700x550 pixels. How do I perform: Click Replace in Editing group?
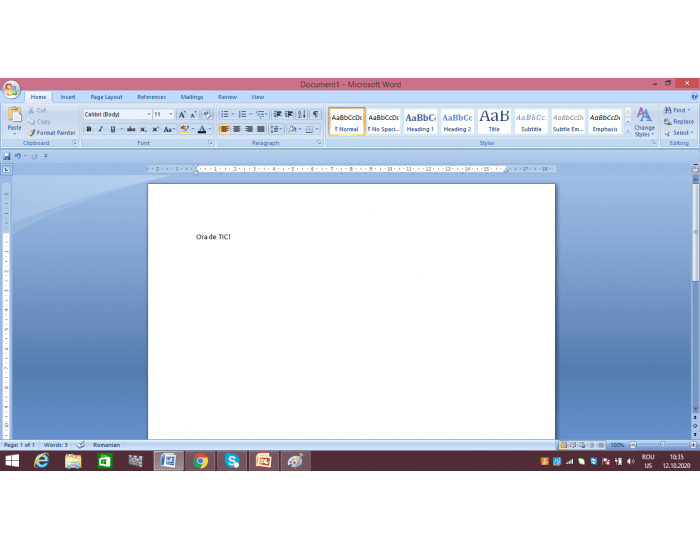click(x=679, y=122)
